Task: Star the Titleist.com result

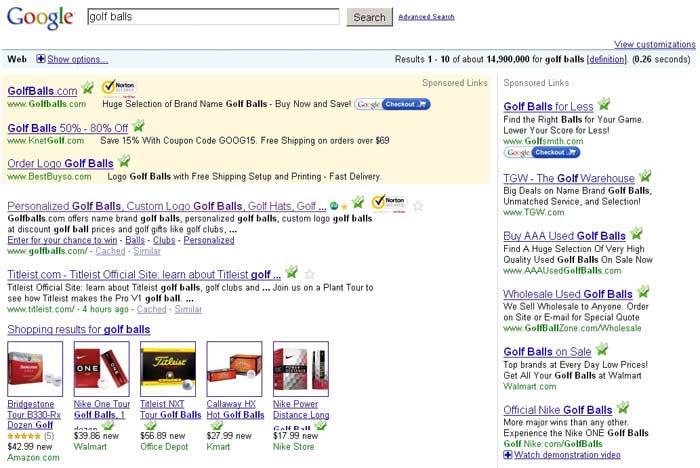Action: (309, 274)
